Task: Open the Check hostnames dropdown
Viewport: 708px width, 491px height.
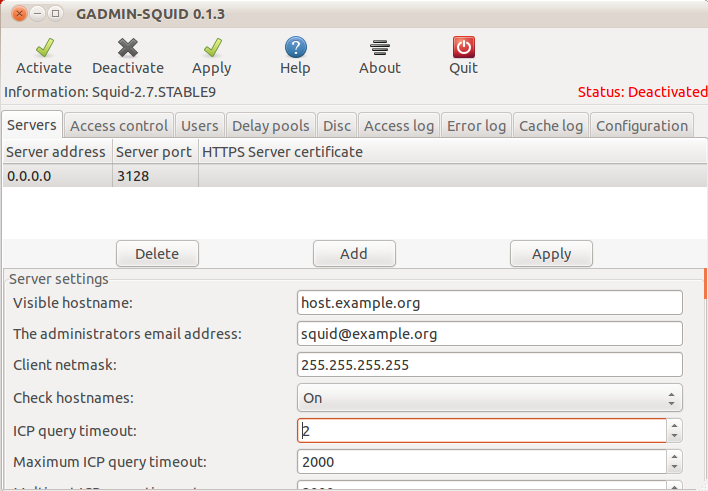Action: 489,397
